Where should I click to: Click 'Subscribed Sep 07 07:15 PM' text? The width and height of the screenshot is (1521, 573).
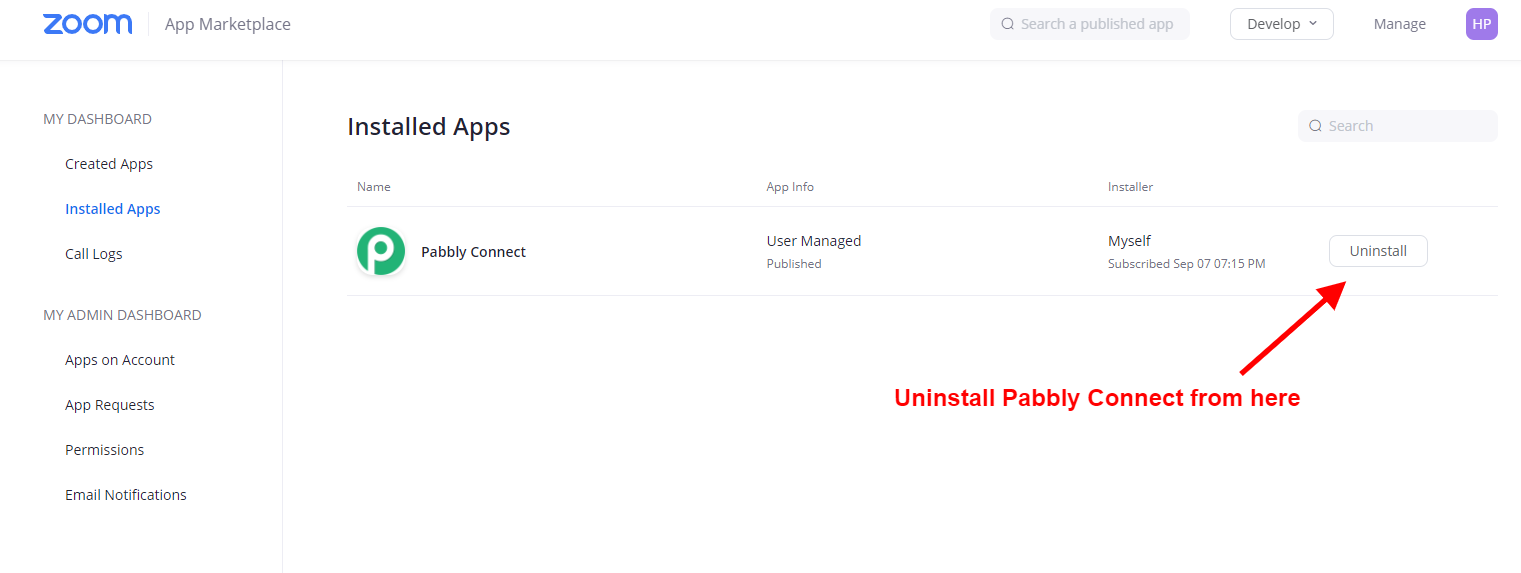[x=1187, y=264]
